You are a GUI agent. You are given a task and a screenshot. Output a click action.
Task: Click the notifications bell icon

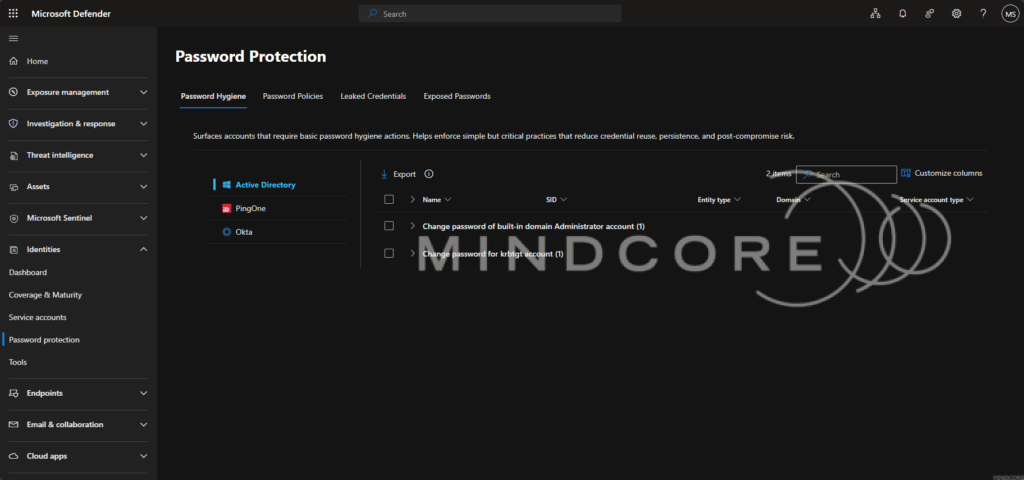point(903,14)
